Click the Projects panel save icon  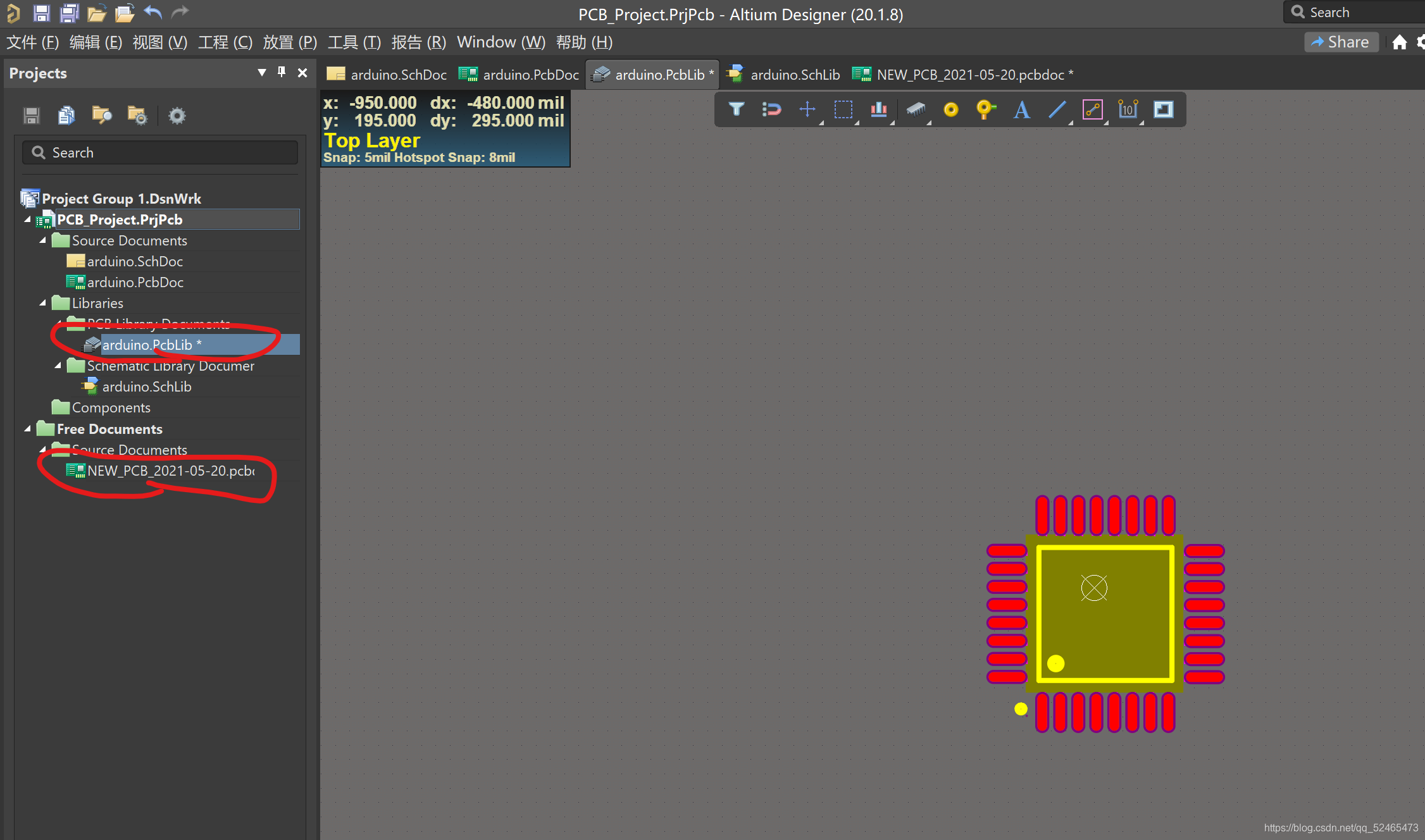(x=32, y=116)
